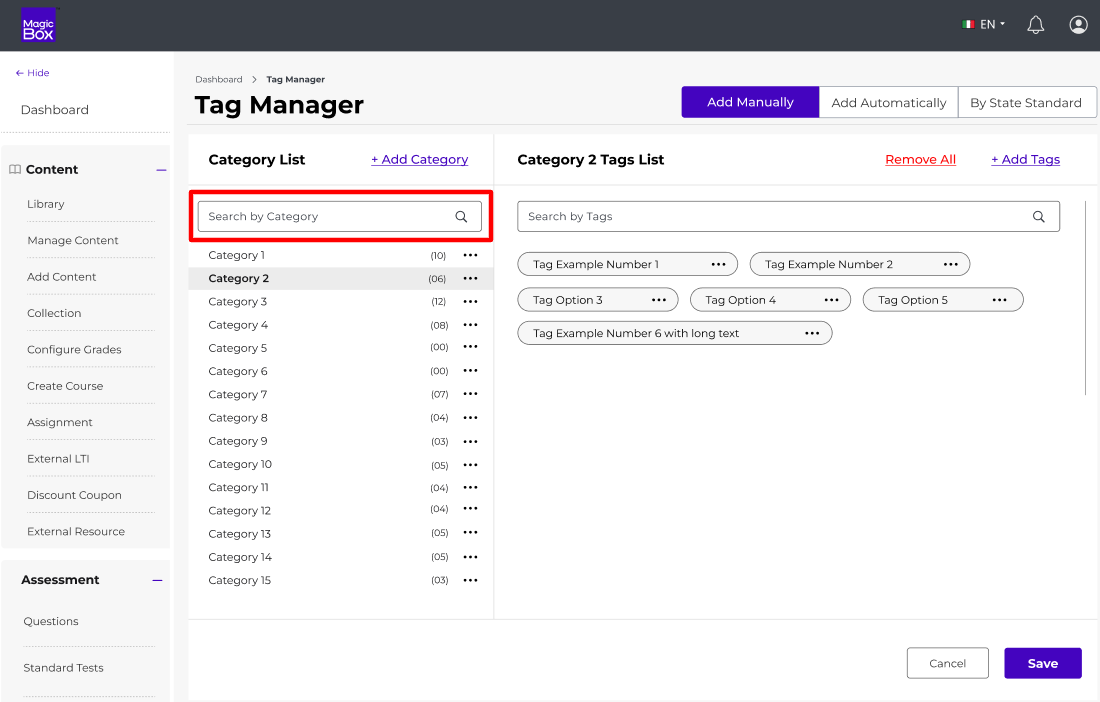This screenshot has width=1100, height=702.
Task: Open more options for Category 14
Action: (x=470, y=557)
